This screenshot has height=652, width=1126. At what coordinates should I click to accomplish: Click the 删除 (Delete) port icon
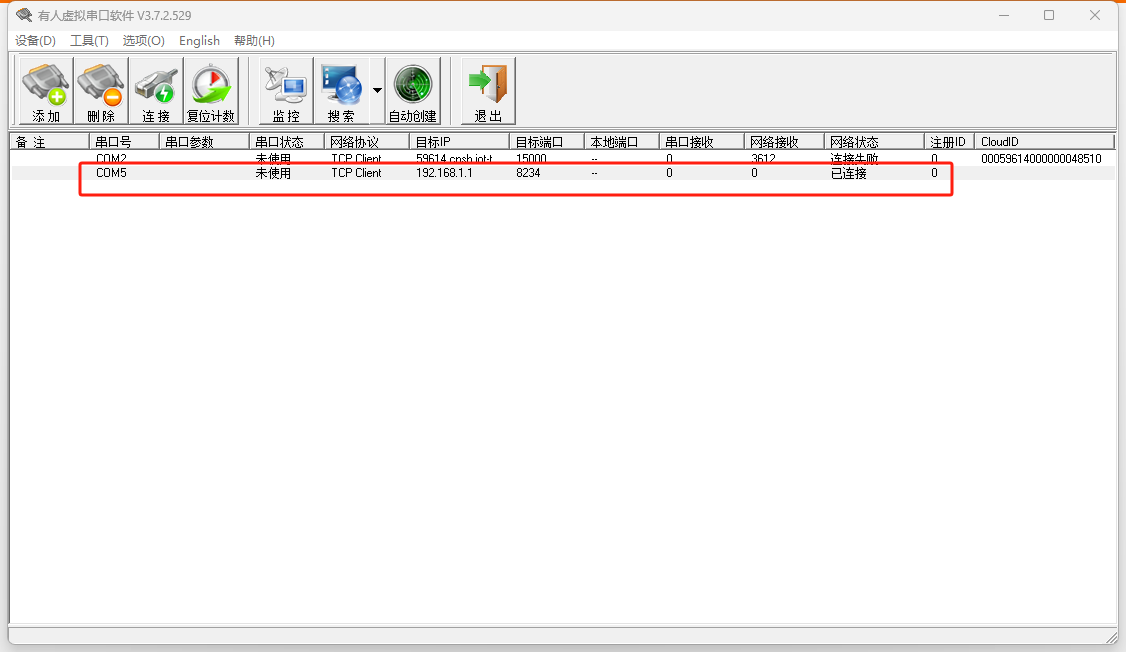tap(101, 91)
